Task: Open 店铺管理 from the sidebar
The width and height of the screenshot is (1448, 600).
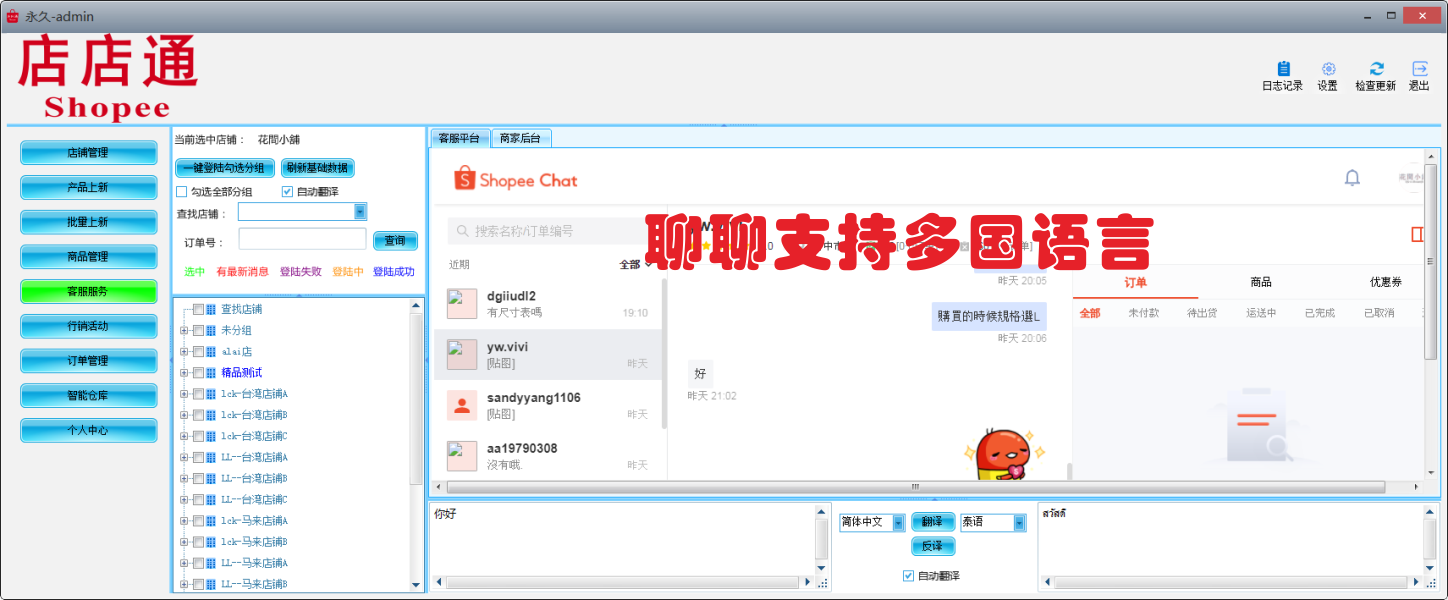Action: [x=89, y=153]
